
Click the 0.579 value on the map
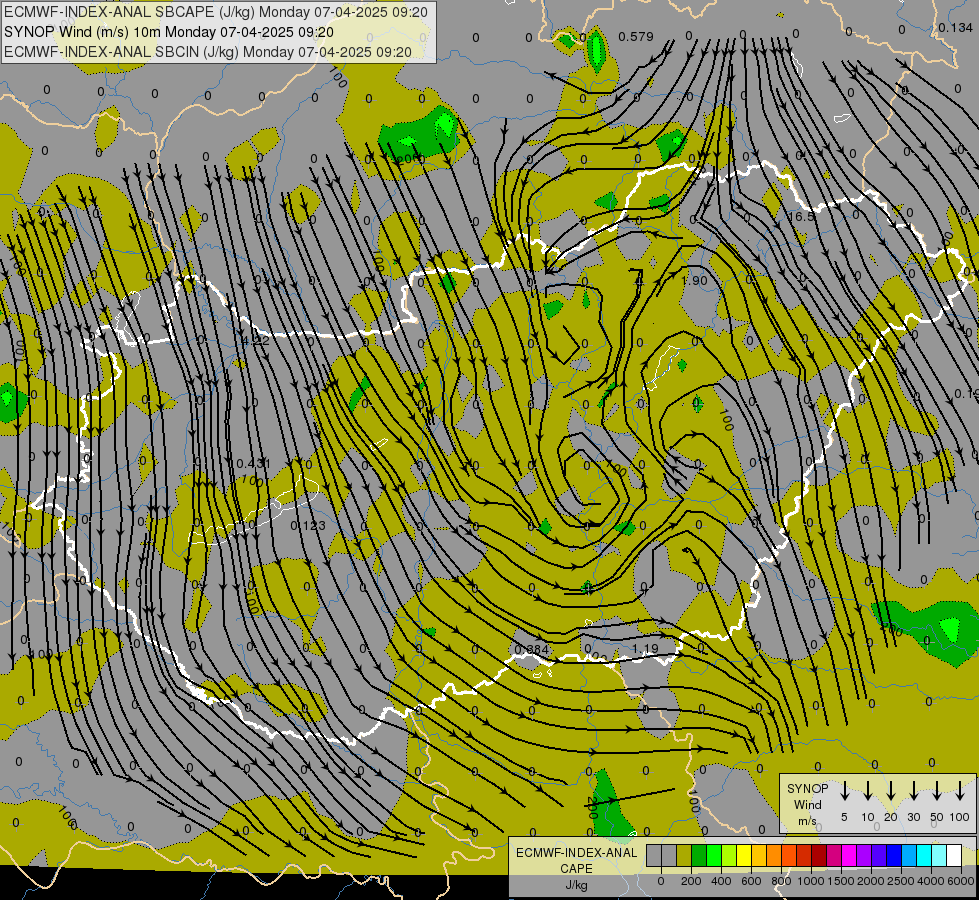[636, 37]
